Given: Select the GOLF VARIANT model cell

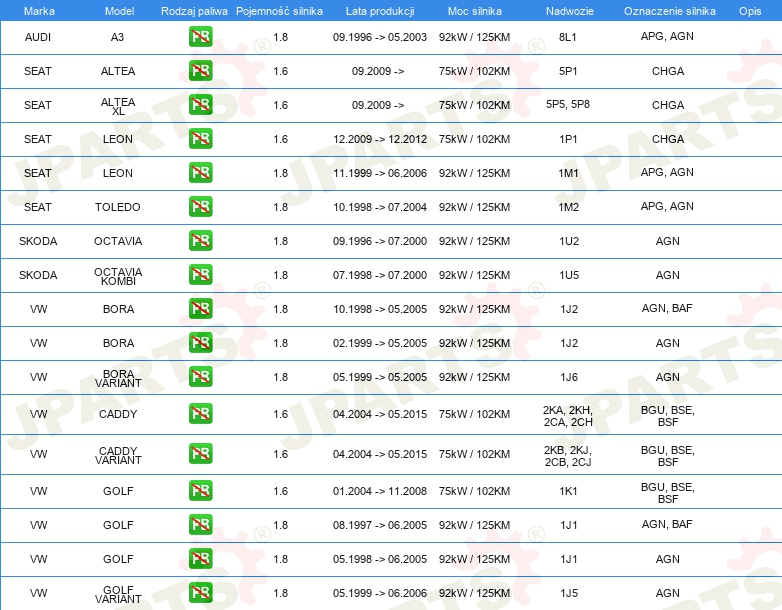Looking at the screenshot, I should (x=118, y=595).
